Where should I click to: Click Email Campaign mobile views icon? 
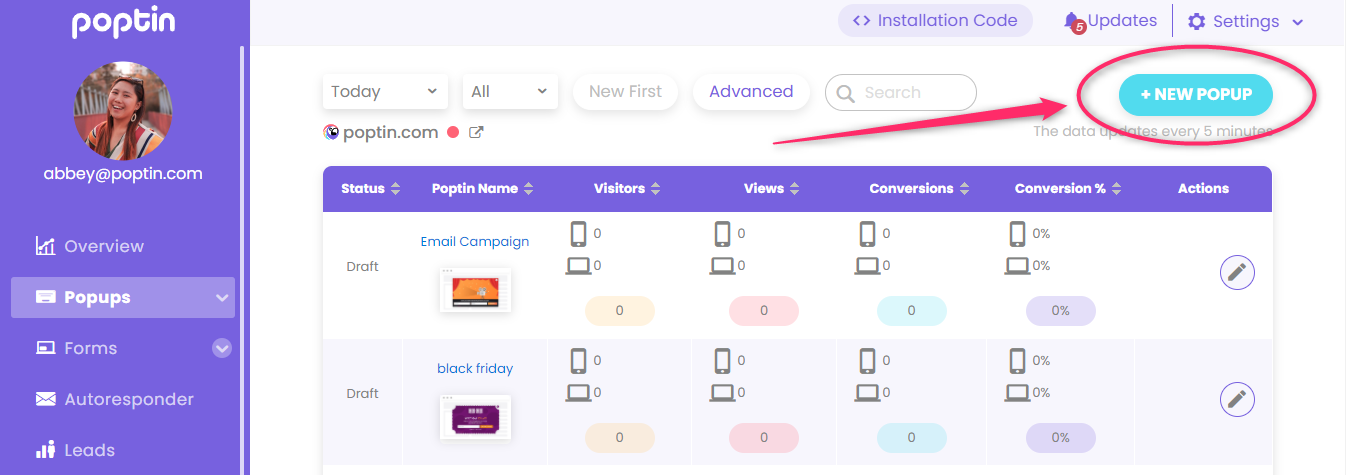click(723, 234)
